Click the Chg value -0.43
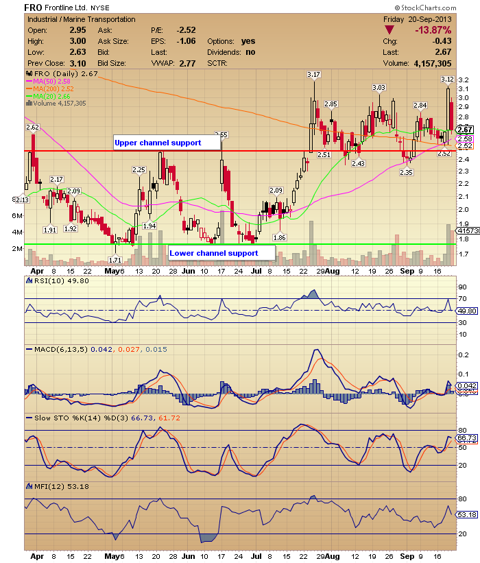Screen dimensions: 480x563 [x=442, y=41]
